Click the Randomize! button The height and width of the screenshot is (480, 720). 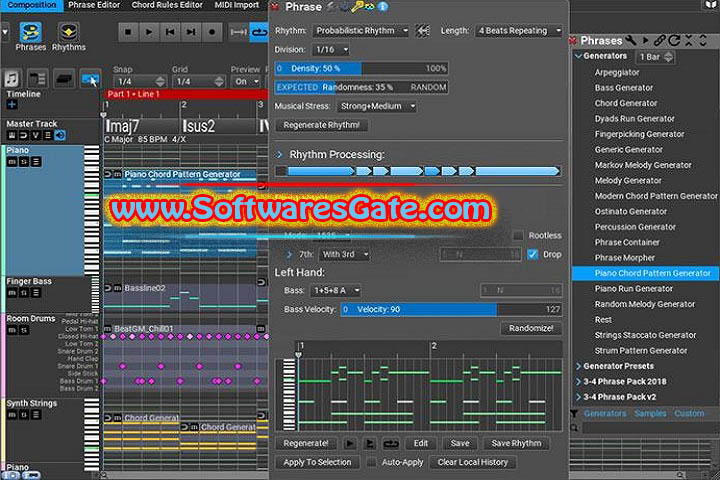click(x=531, y=328)
